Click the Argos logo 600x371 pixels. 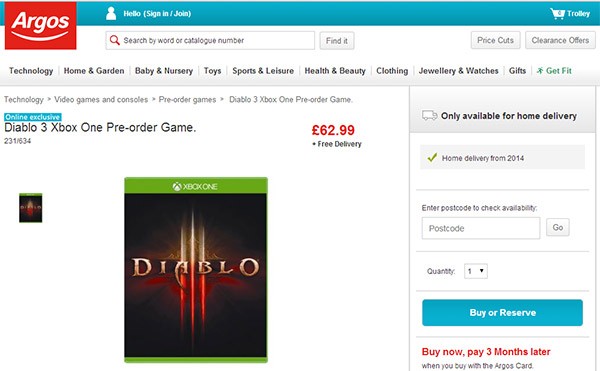tap(41, 25)
